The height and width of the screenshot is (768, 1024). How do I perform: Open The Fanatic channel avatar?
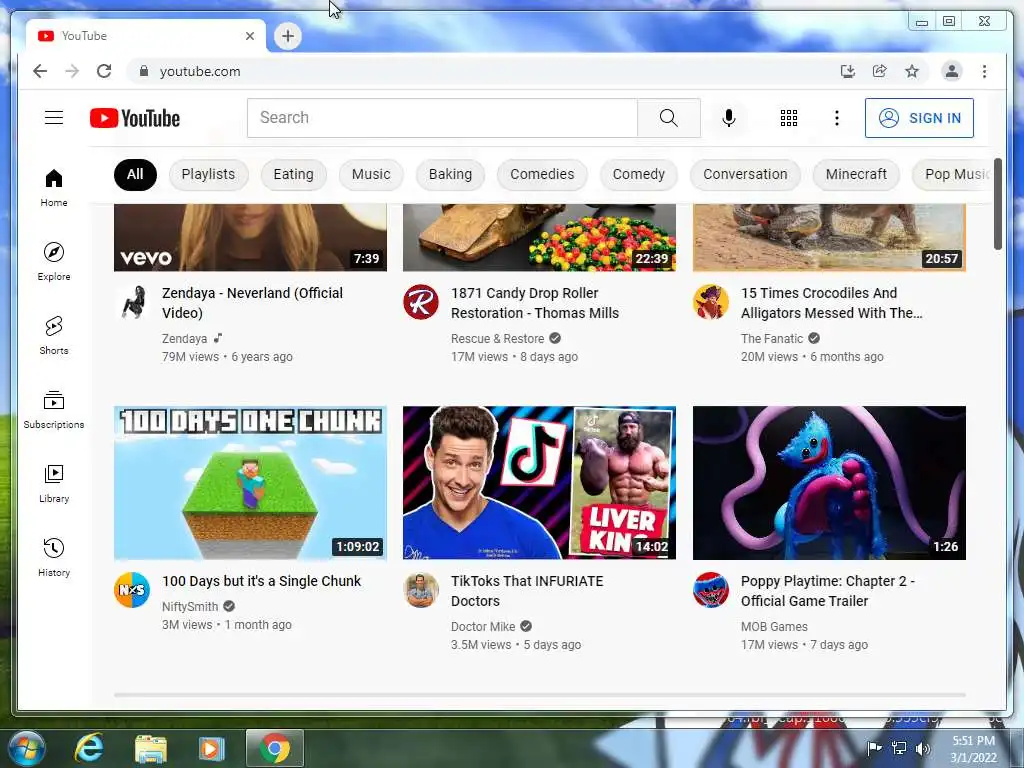(711, 302)
